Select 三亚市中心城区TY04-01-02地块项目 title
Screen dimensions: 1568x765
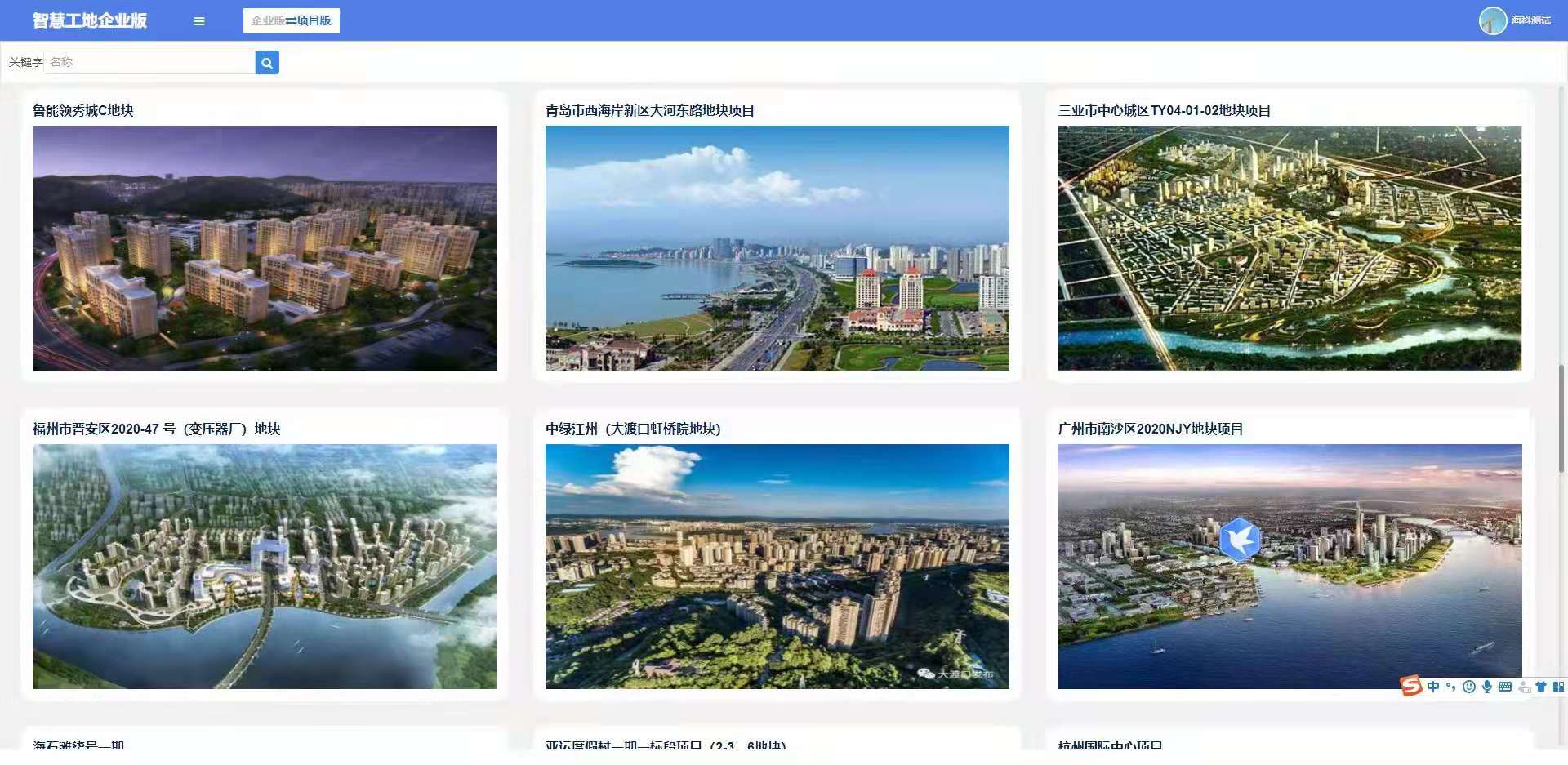pyautogui.click(x=1164, y=110)
